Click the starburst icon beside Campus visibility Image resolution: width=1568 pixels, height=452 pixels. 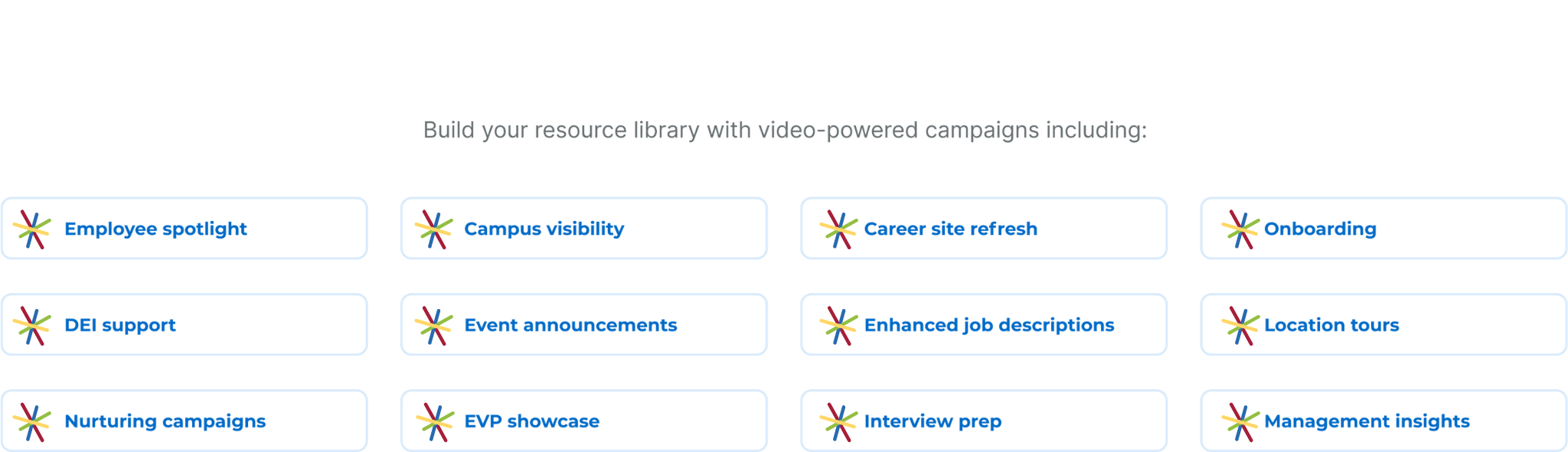tap(434, 229)
